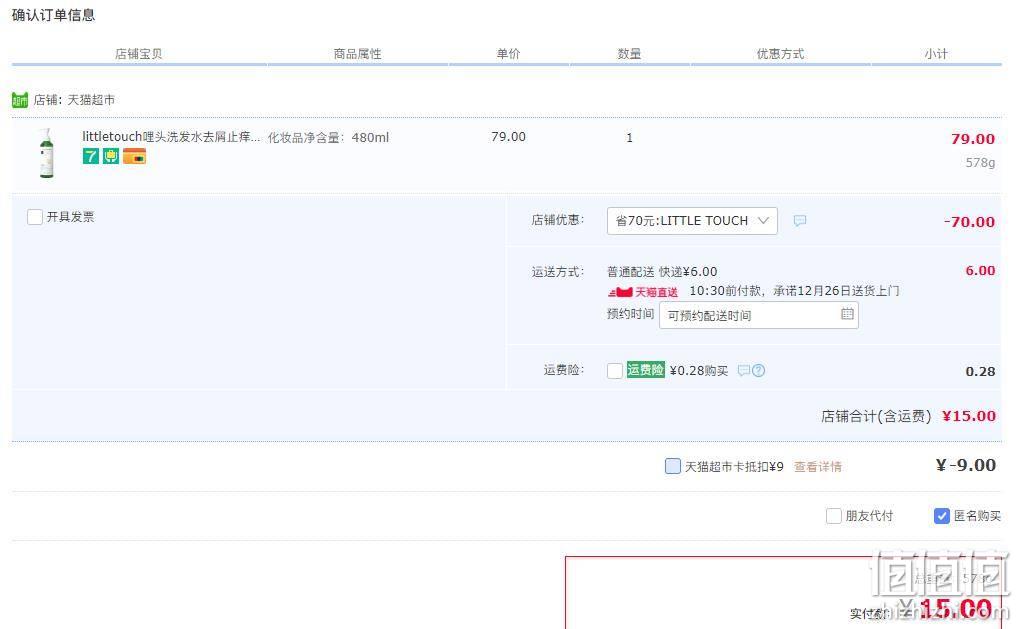The image size is (1019, 629).
Task: Tick the 开具发票 invoice checkbox
Action: point(35,217)
